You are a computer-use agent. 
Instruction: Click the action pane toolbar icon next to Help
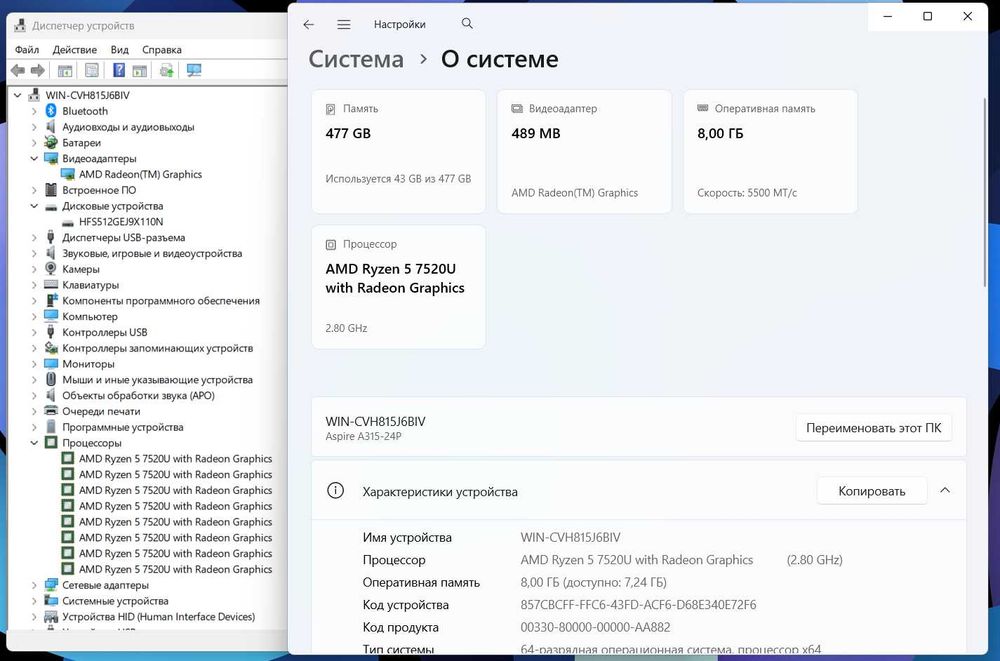(140, 70)
